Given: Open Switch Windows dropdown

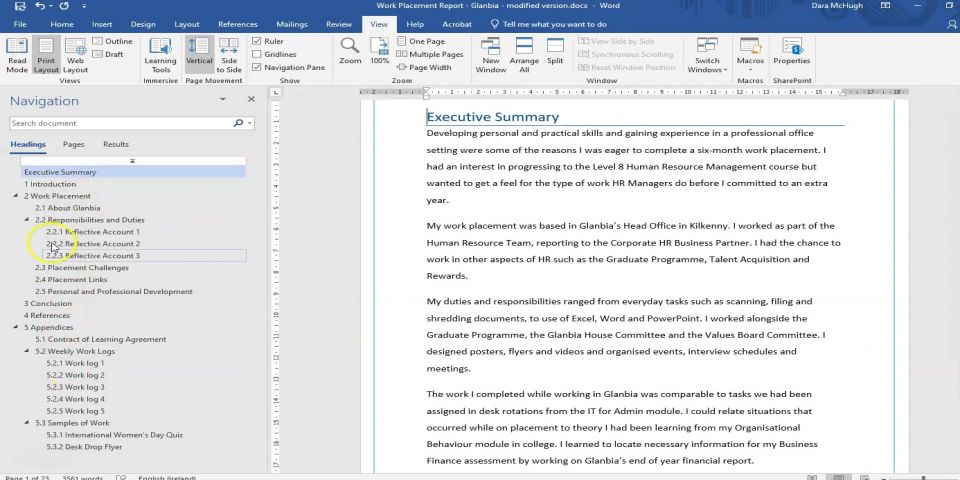Looking at the screenshot, I should click(707, 56).
